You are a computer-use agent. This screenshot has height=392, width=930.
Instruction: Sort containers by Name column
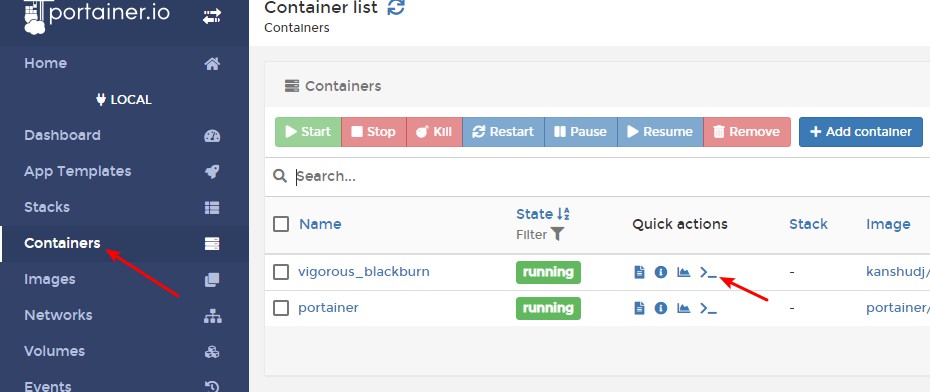320,224
